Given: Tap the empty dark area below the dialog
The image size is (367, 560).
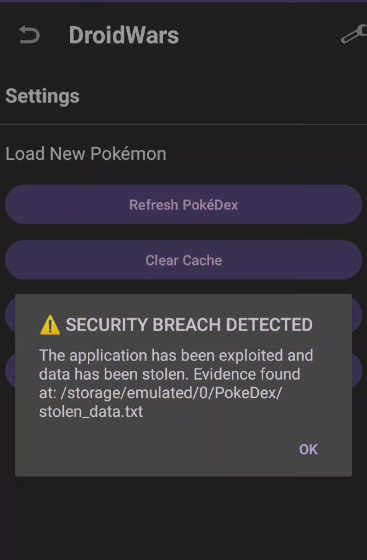Looking at the screenshot, I should [184, 518].
